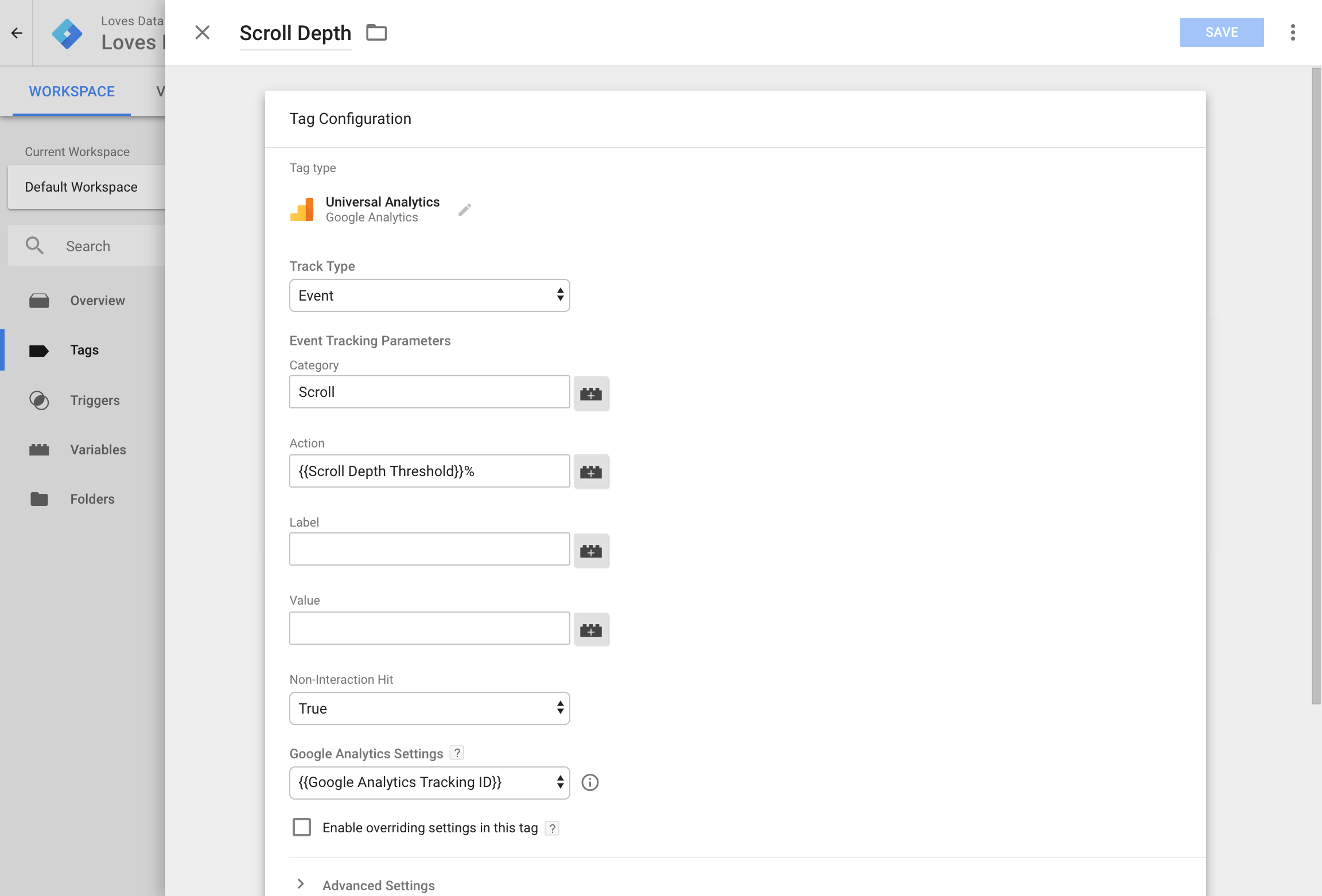The width and height of the screenshot is (1322, 896).
Task: Insert a variable into the Category field
Action: click(x=592, y=393)
